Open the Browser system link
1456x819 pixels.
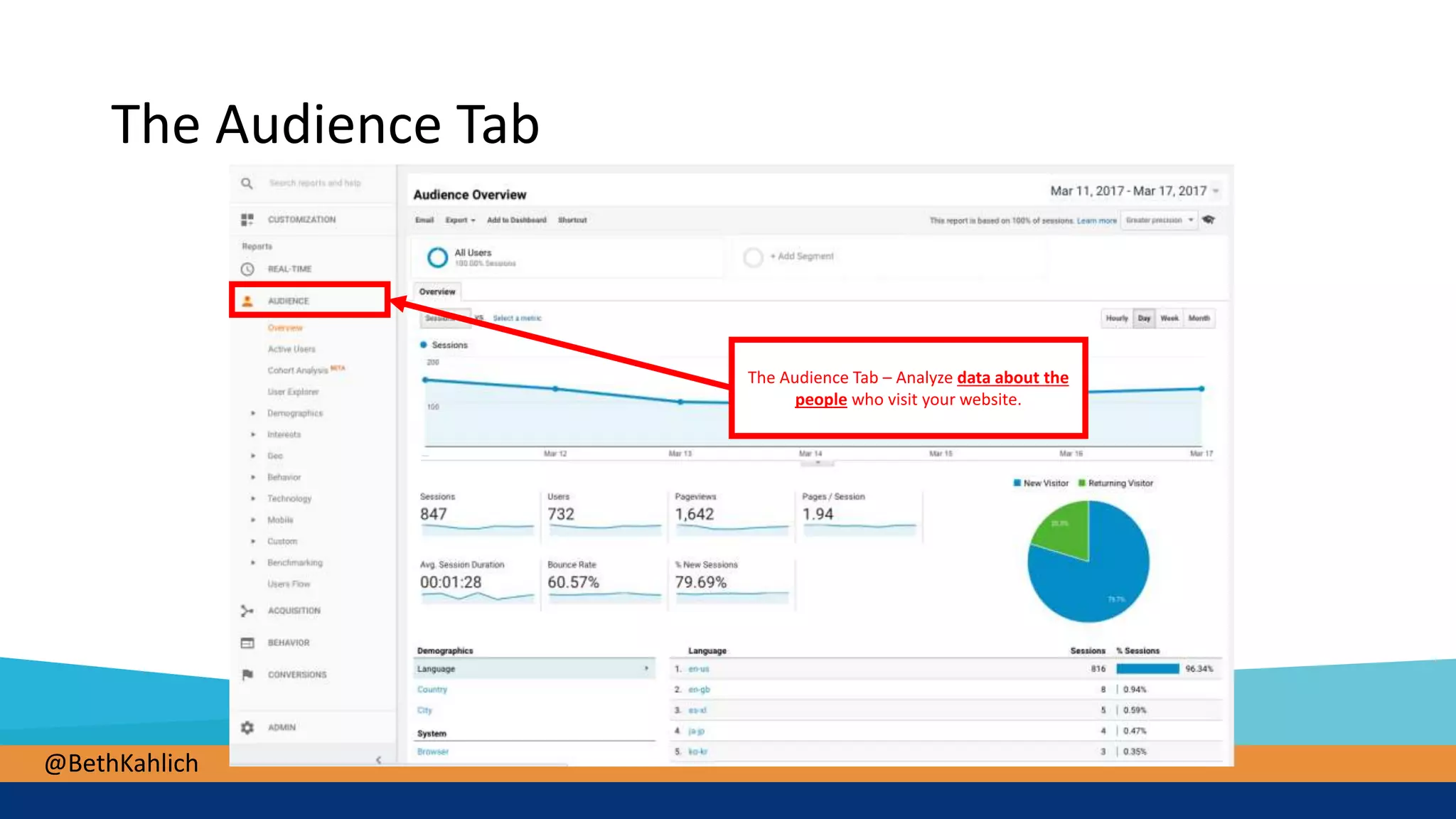click(x=433, y=751)
